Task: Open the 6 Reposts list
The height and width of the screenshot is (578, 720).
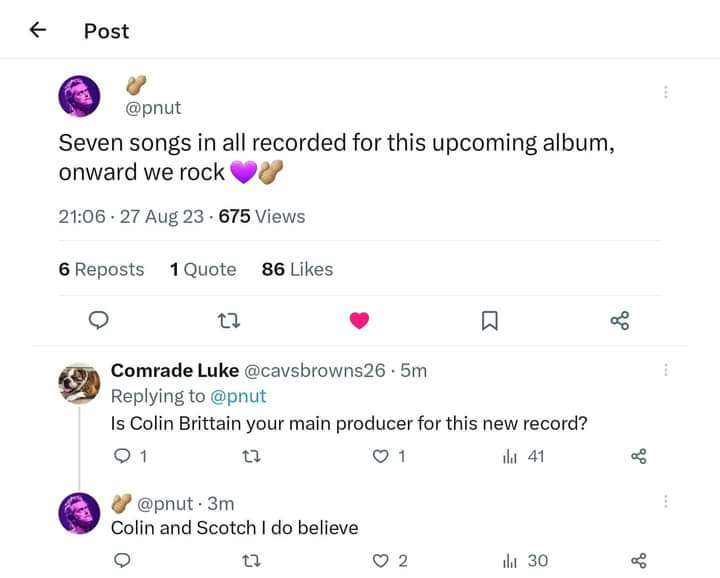Action: tap(101, 269)
